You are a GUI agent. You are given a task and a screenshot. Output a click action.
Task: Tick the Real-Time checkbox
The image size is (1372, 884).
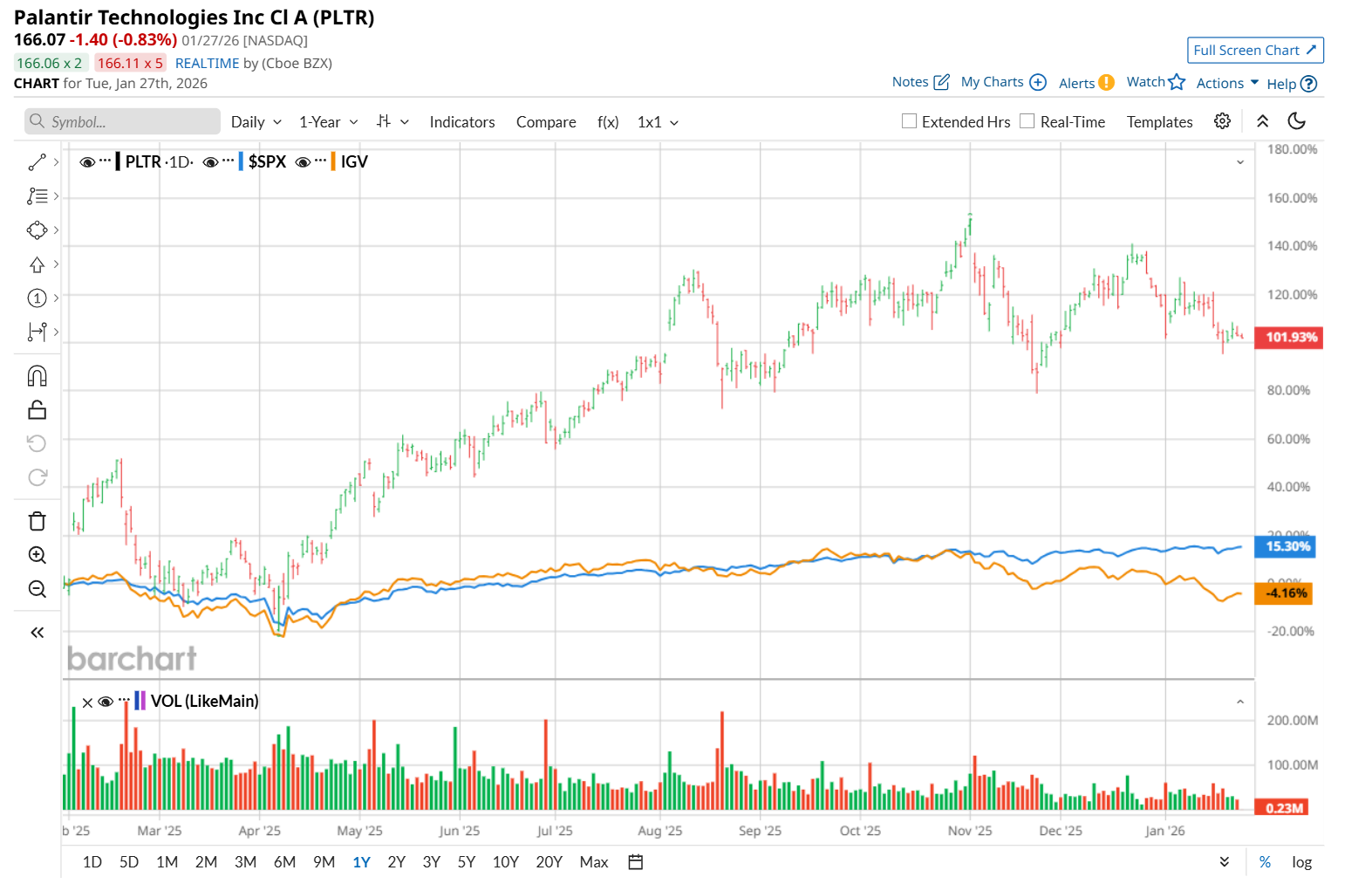click(x=1027, y=121)
